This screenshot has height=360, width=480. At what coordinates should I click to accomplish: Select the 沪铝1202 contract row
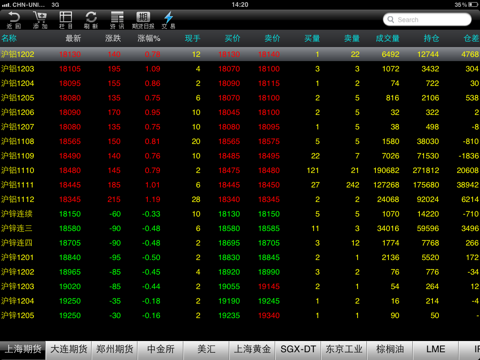240,54
